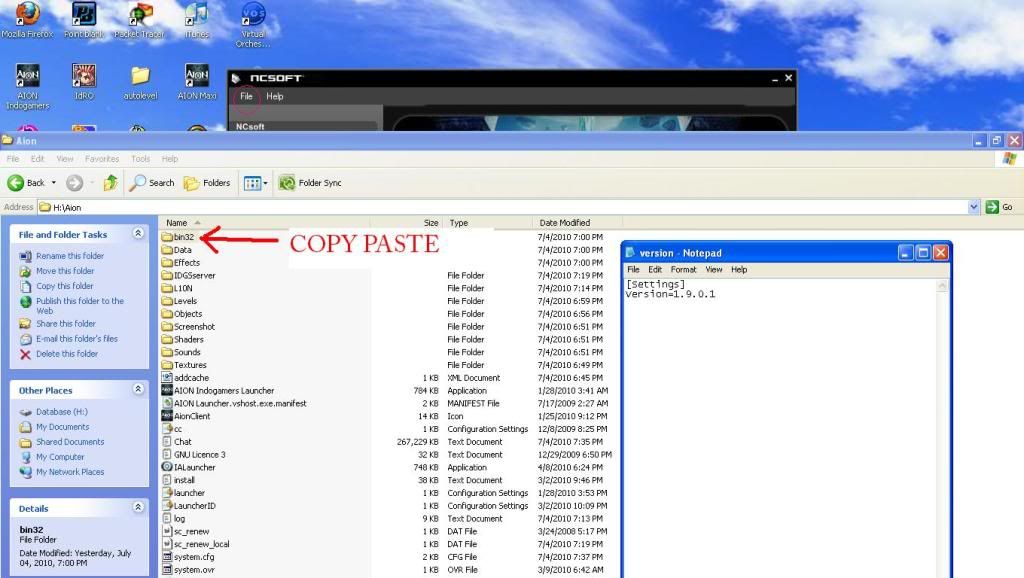
Task: Select the GNU Licence 3 text document
Action: [x=194, y=455]
